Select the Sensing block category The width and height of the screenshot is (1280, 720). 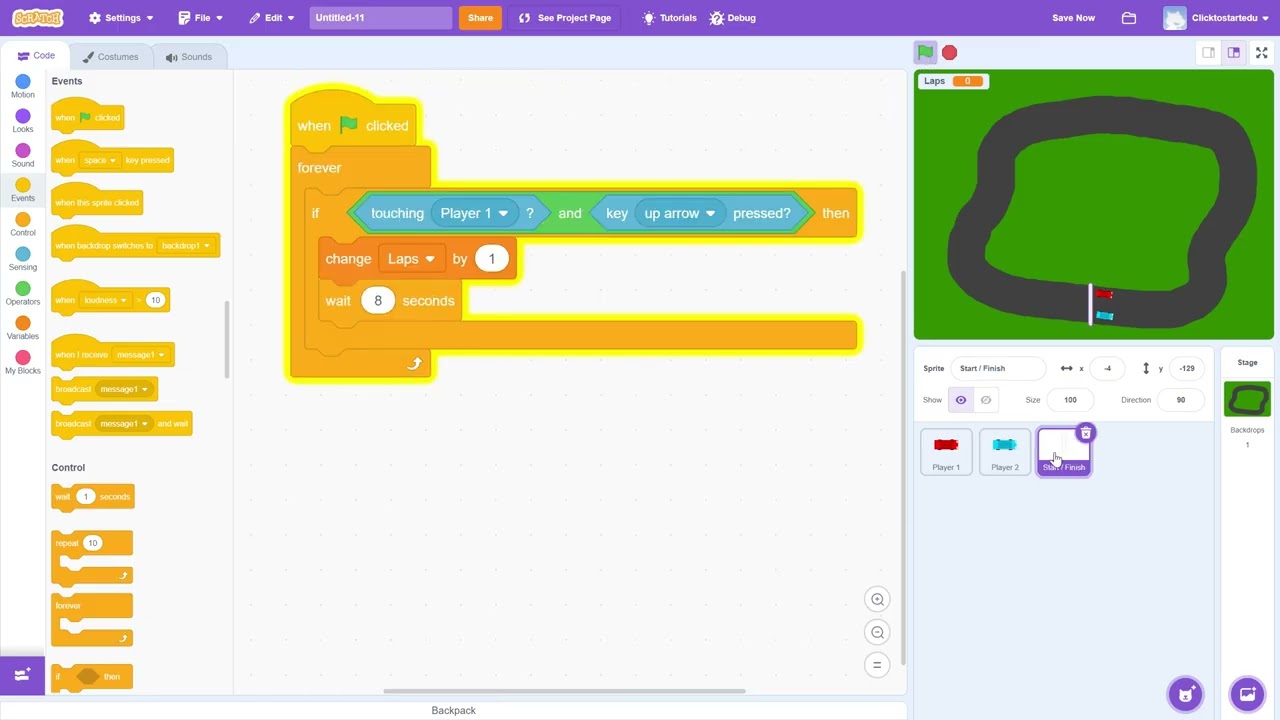tap(23, 260)
